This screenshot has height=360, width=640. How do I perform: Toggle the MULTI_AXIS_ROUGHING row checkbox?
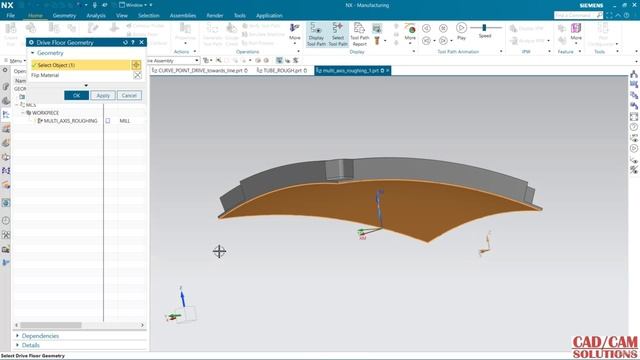(108, 121)
